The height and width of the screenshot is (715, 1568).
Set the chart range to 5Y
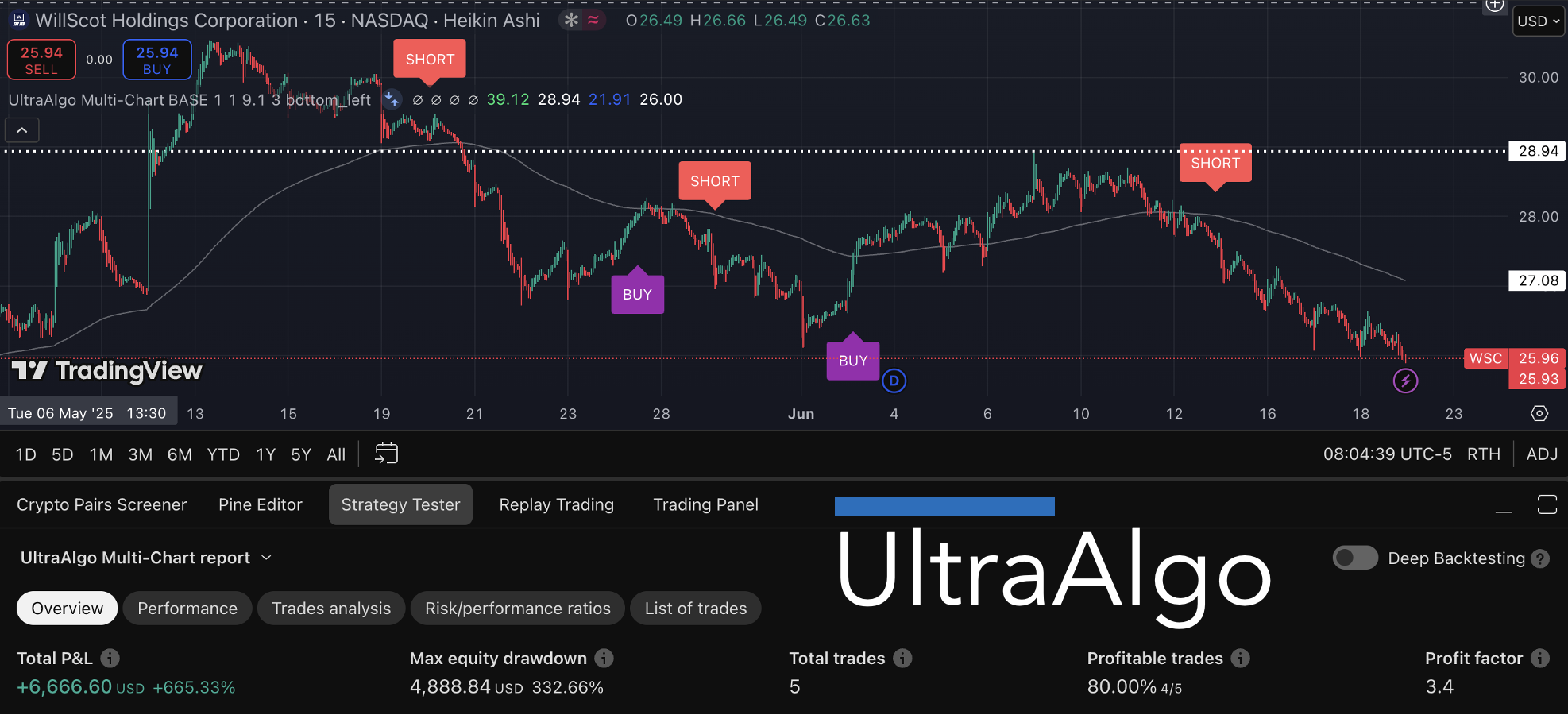pyautogui.click(x=301, y=454)
